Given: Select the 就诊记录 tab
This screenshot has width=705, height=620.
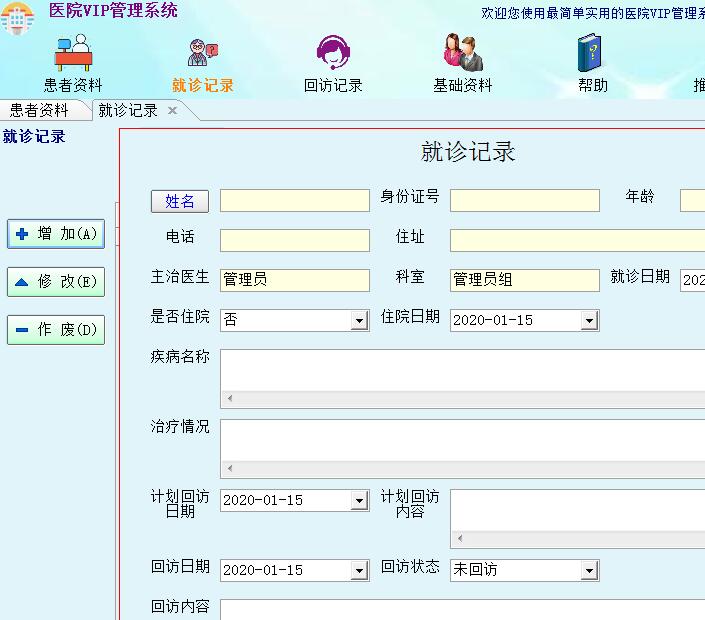Looking at the screenshot, I should pyautogui.click(x=128, y=110).
